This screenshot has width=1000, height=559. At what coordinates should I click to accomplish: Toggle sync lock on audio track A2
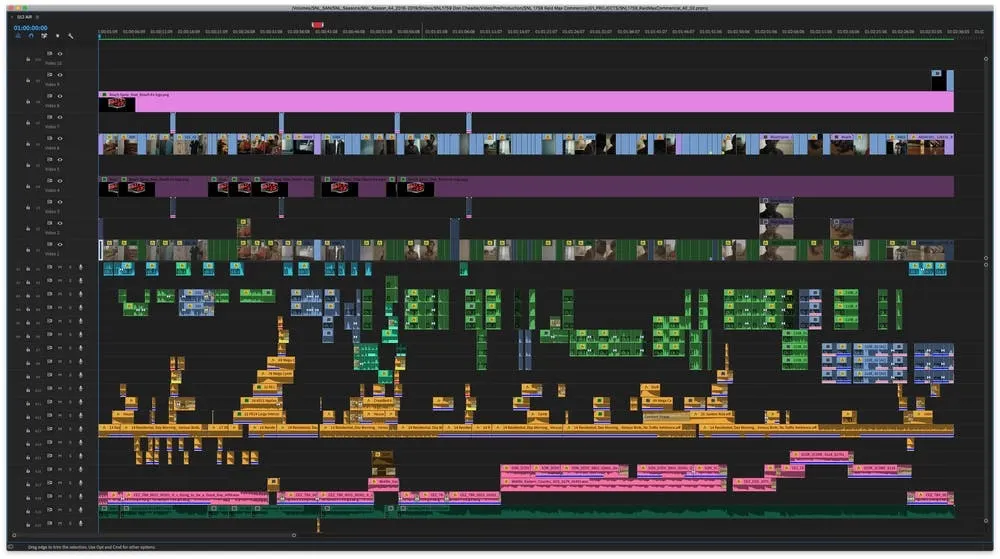(x=49, y=280)
